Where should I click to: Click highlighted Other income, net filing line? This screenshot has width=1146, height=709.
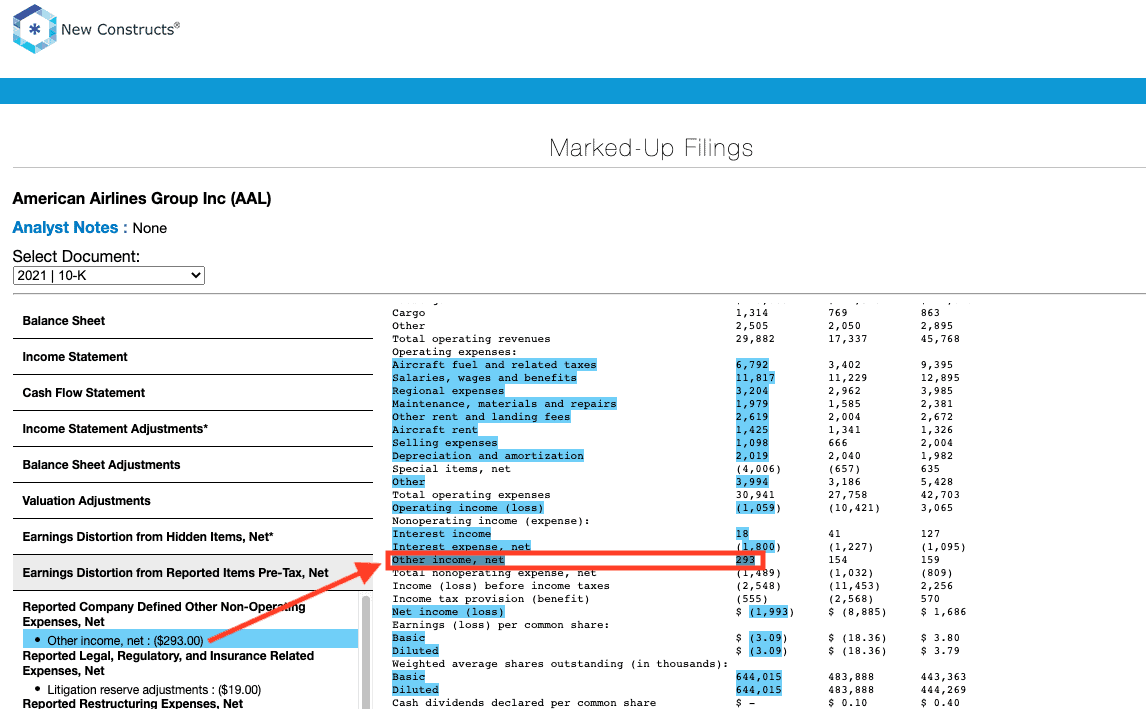[x=447, y=560]
